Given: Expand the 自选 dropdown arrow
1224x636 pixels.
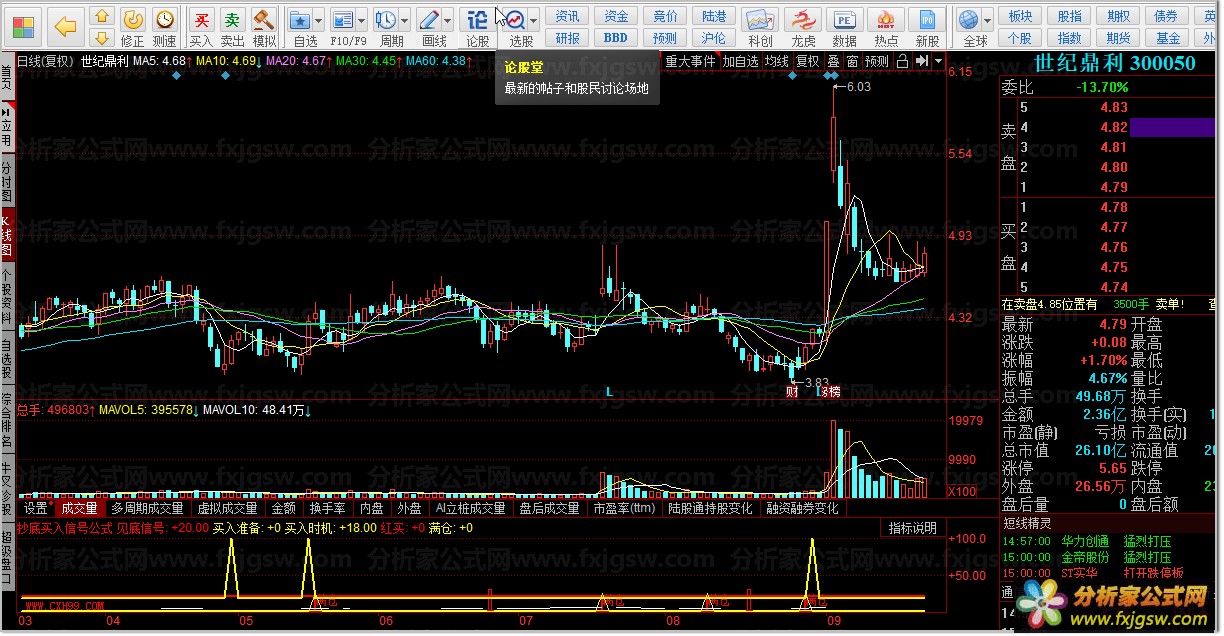Looking at the screenshot, I should click(319, 20).
